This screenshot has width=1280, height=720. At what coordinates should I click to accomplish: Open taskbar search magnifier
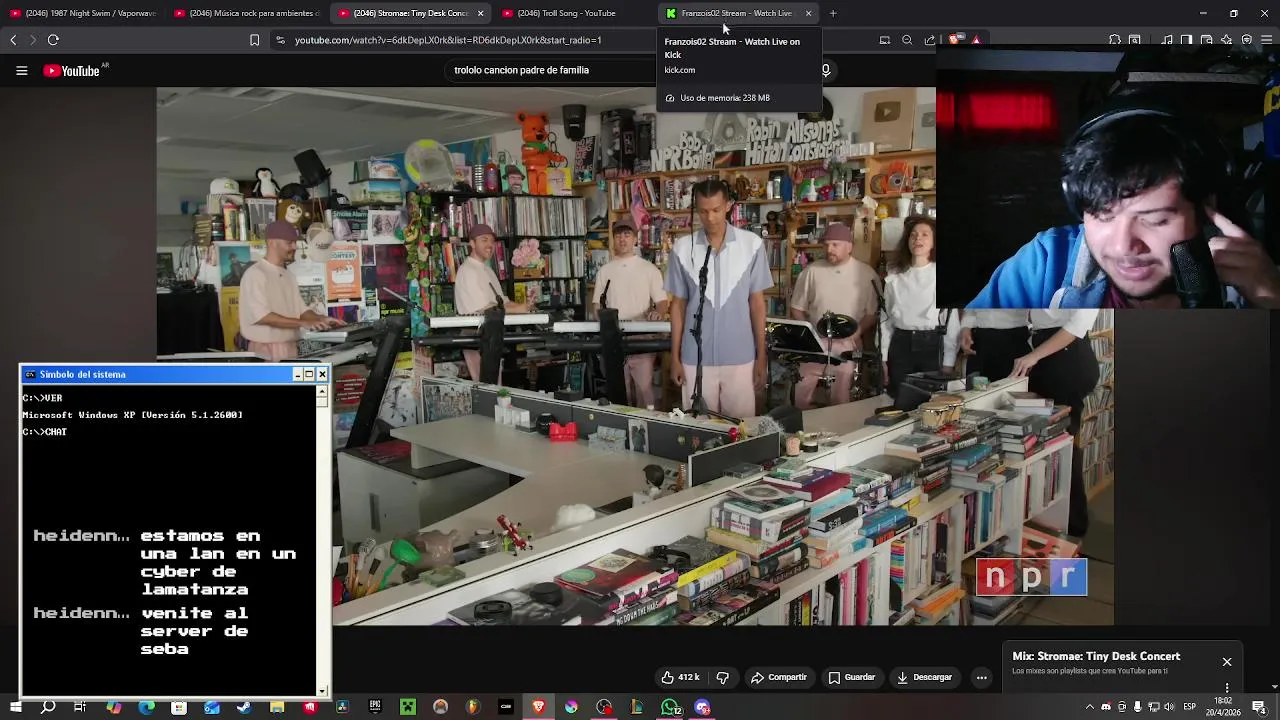point(48,708)
